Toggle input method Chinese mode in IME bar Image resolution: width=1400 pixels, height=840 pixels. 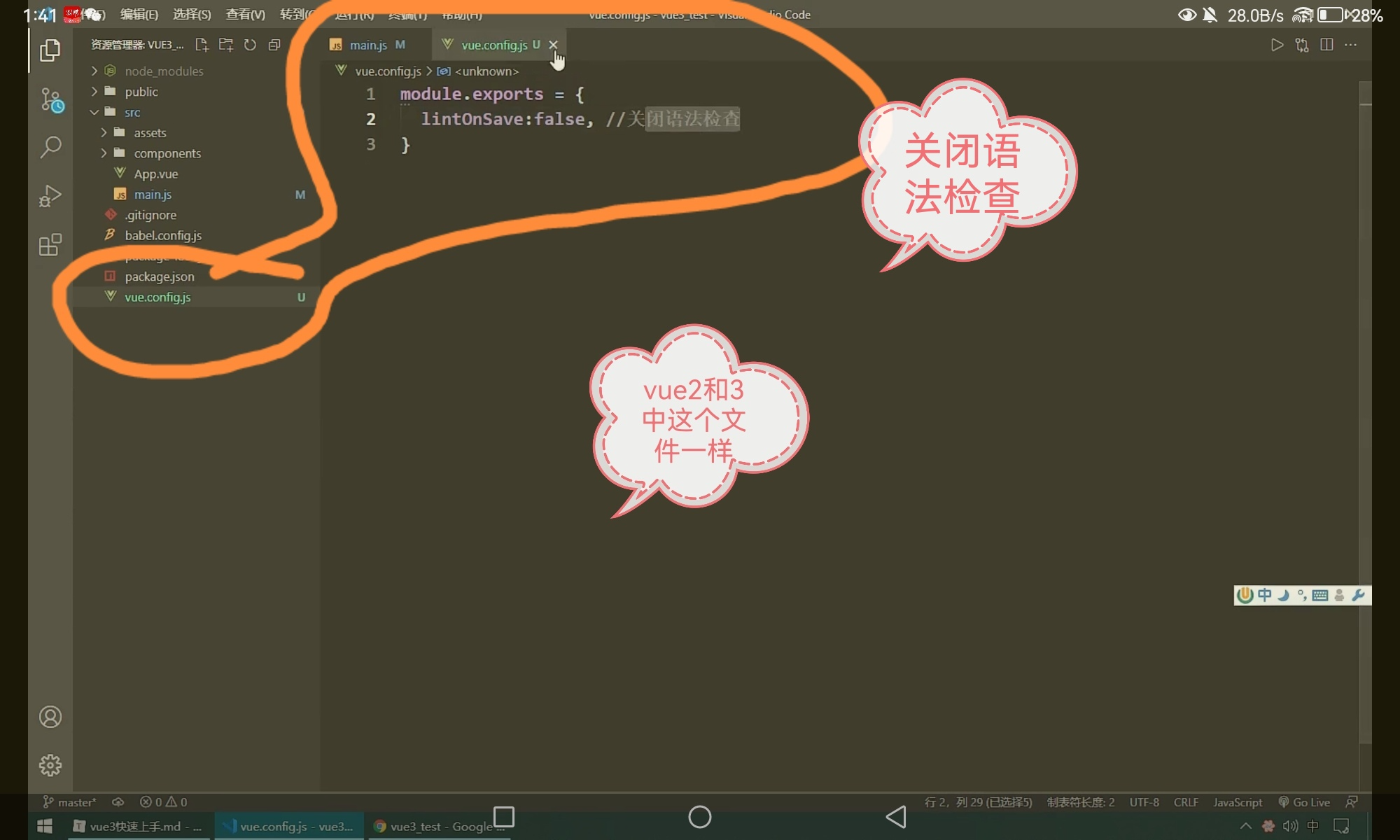pyautogui.click(x=1264, y=595)
